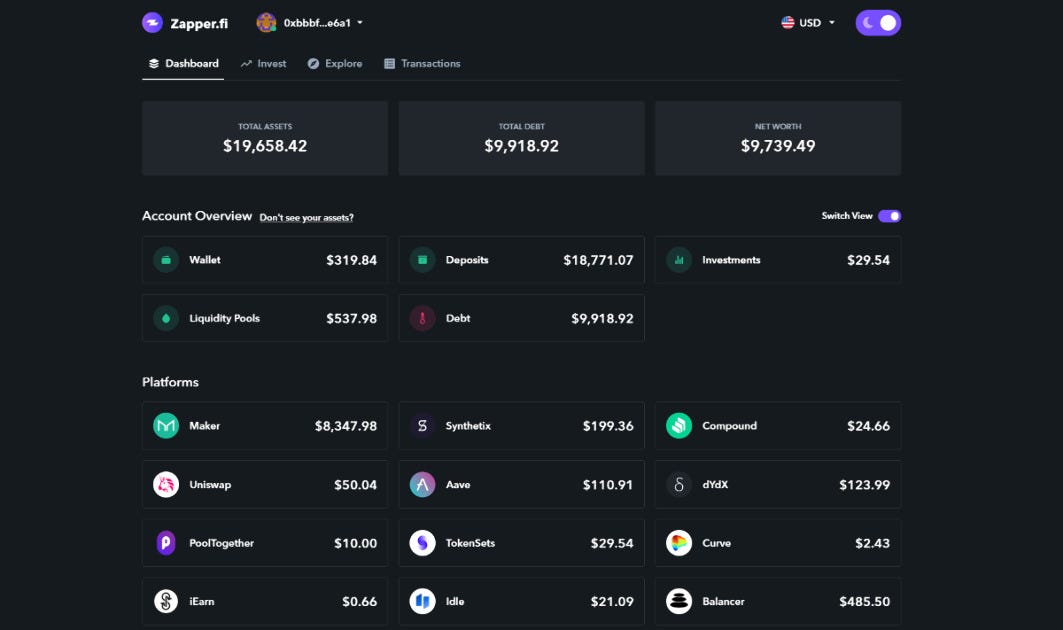Click the iEarn $0.66 value
Screen dimensions: 1063x630
pyautogui.click(x=359, y=601)
